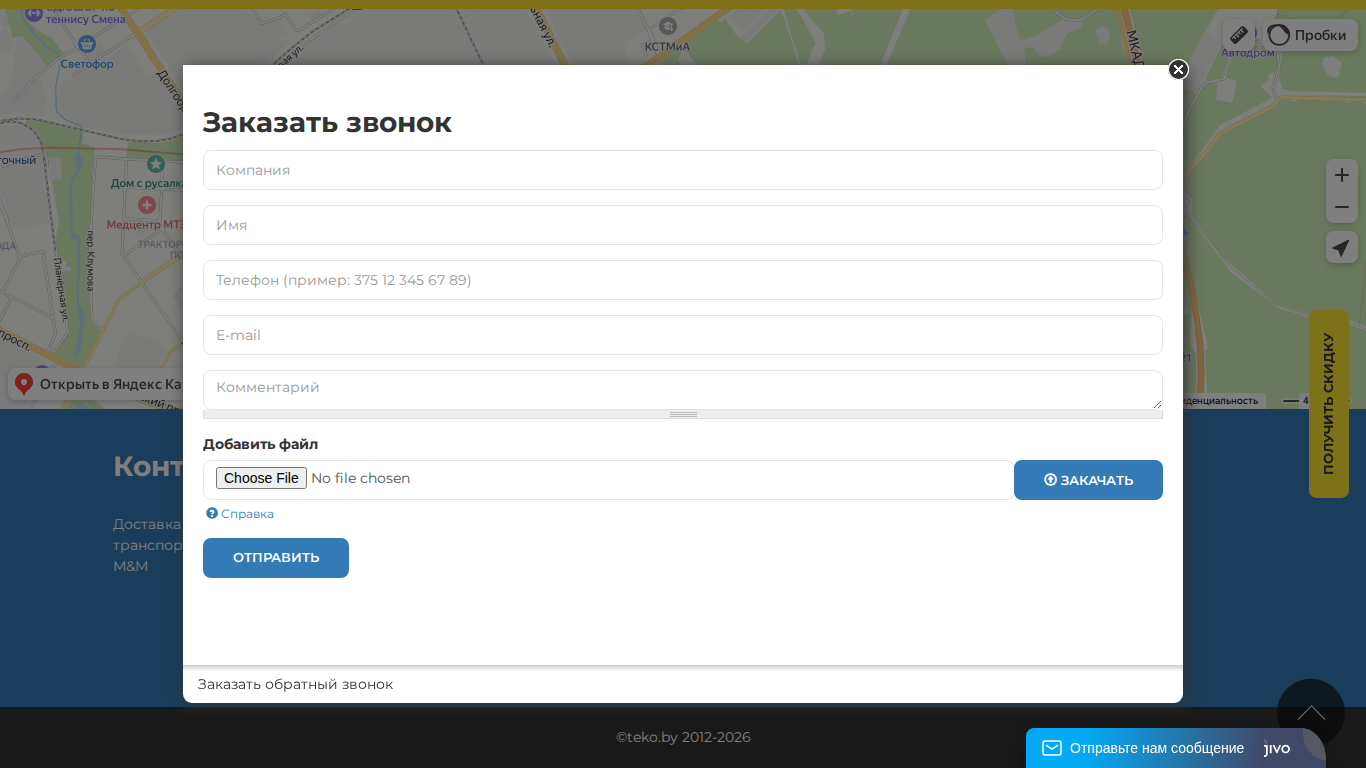Viewport: 1366px width, 768px height.
Task: Click the comment area resize grip bar
Action: (x=682, y=414)
